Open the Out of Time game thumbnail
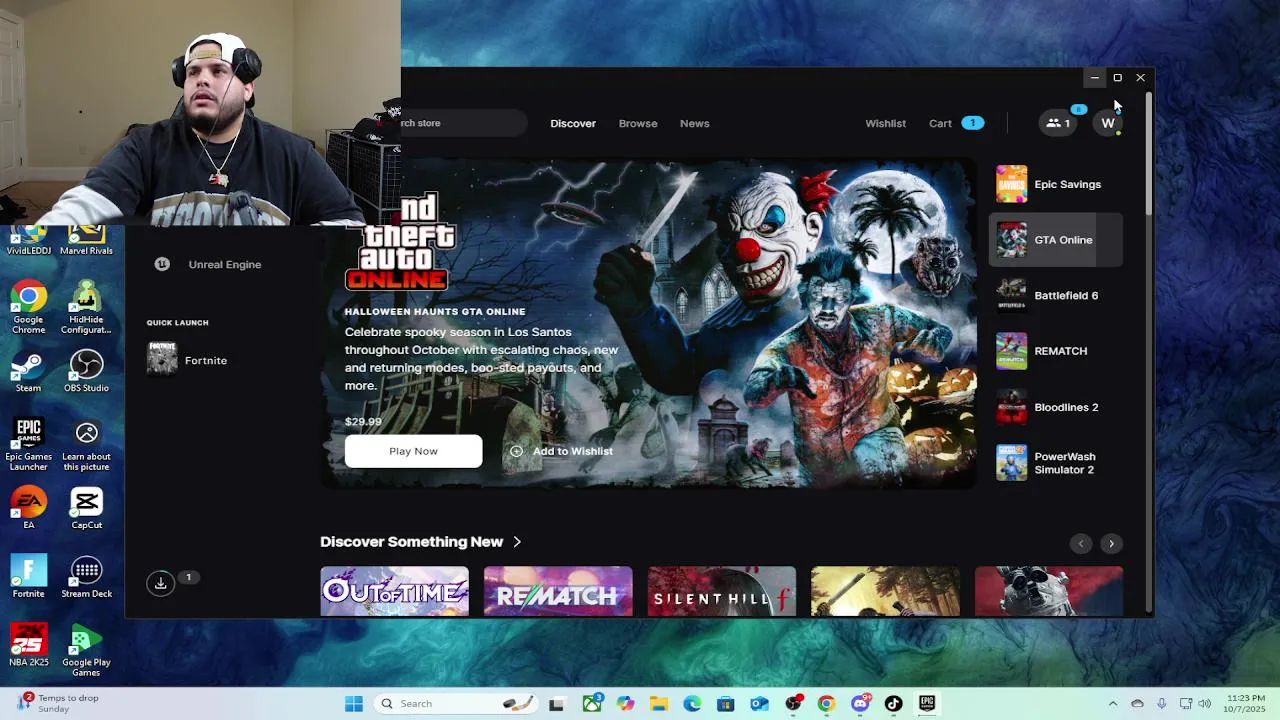 [x=394, y=591]
